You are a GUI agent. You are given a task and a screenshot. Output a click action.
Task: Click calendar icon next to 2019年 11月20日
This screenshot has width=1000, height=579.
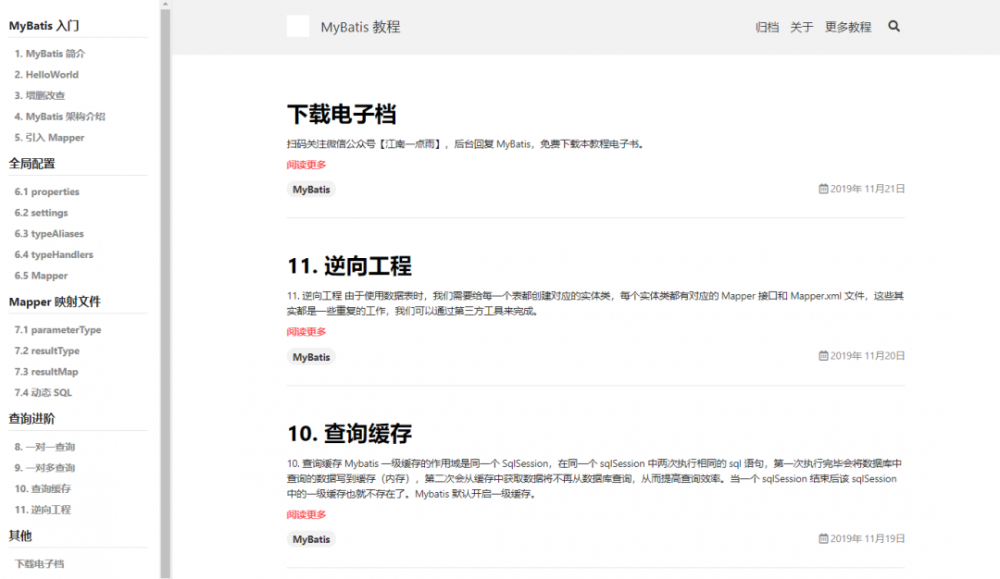click(x=823, y=356)
